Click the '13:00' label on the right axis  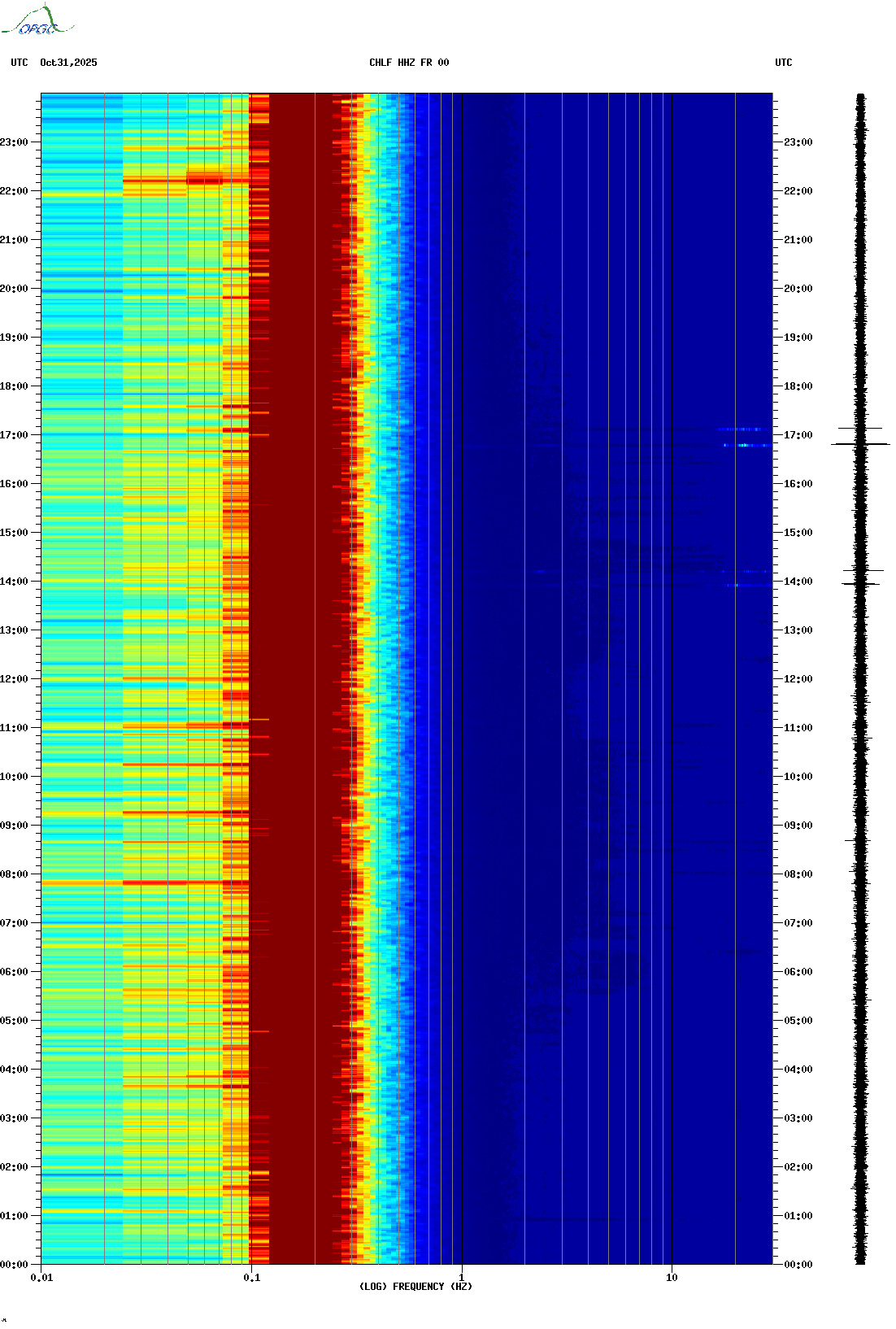coord(798,630)
